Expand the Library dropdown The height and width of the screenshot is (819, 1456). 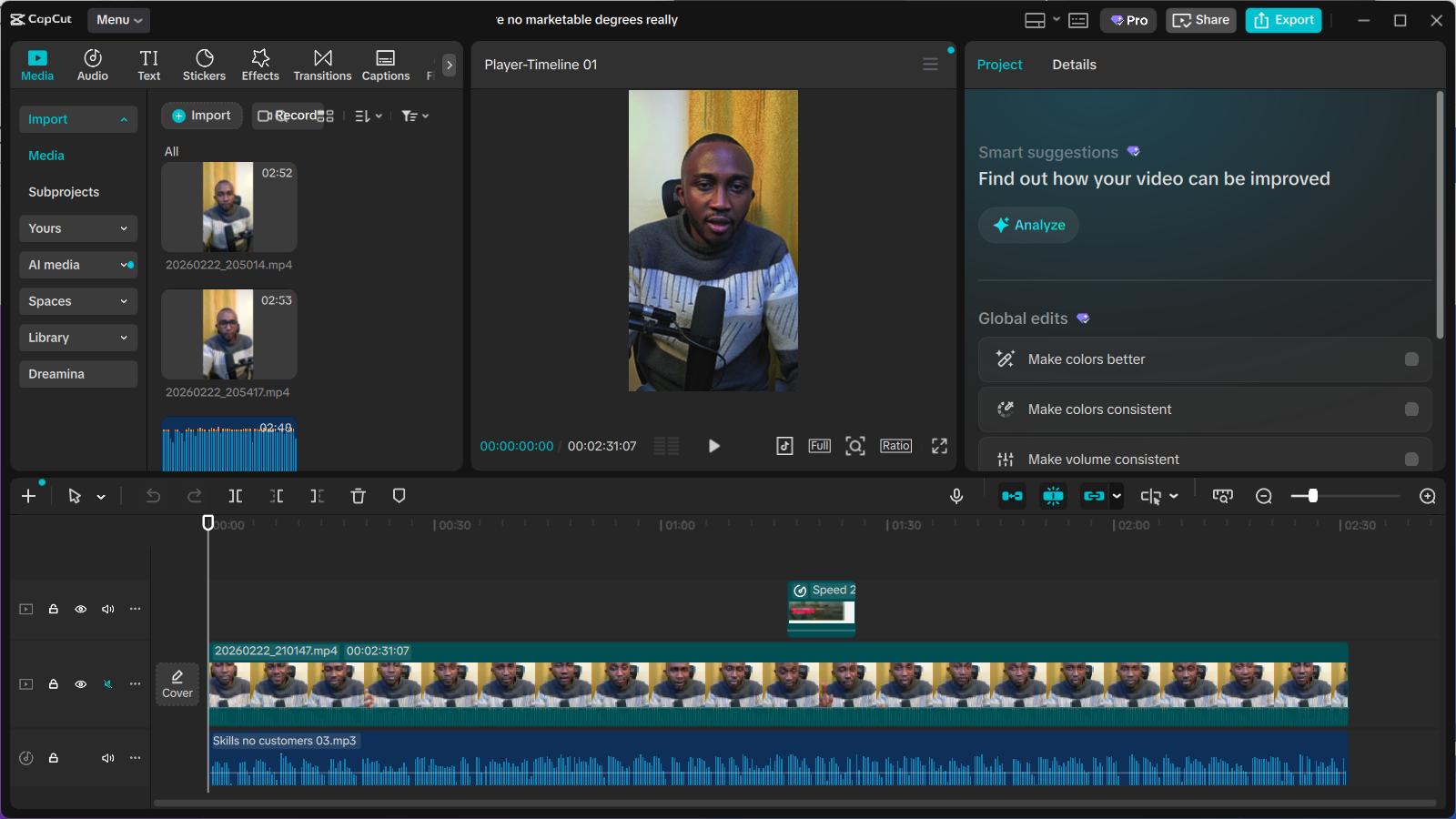coord(78,338)
